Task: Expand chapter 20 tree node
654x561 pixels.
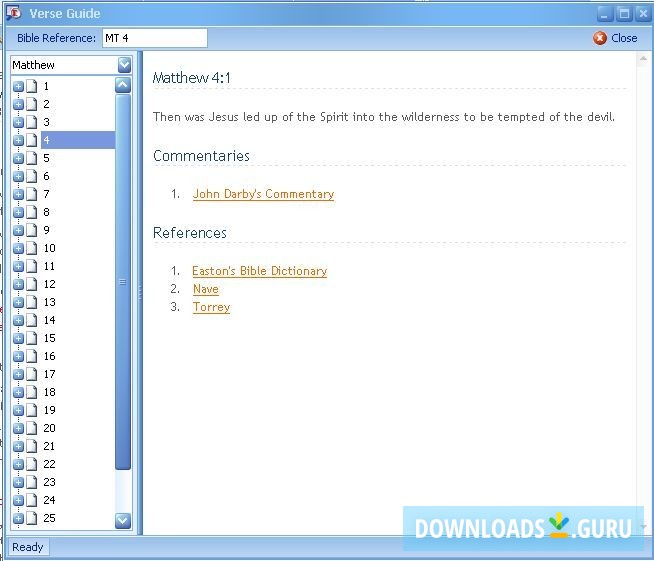Action: coord(18,428)
